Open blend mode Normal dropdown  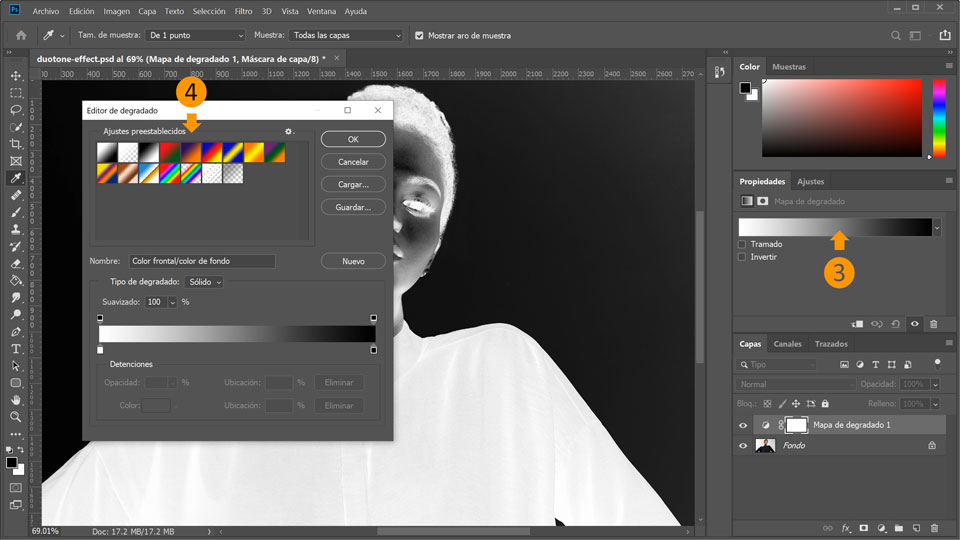(795, 384)
